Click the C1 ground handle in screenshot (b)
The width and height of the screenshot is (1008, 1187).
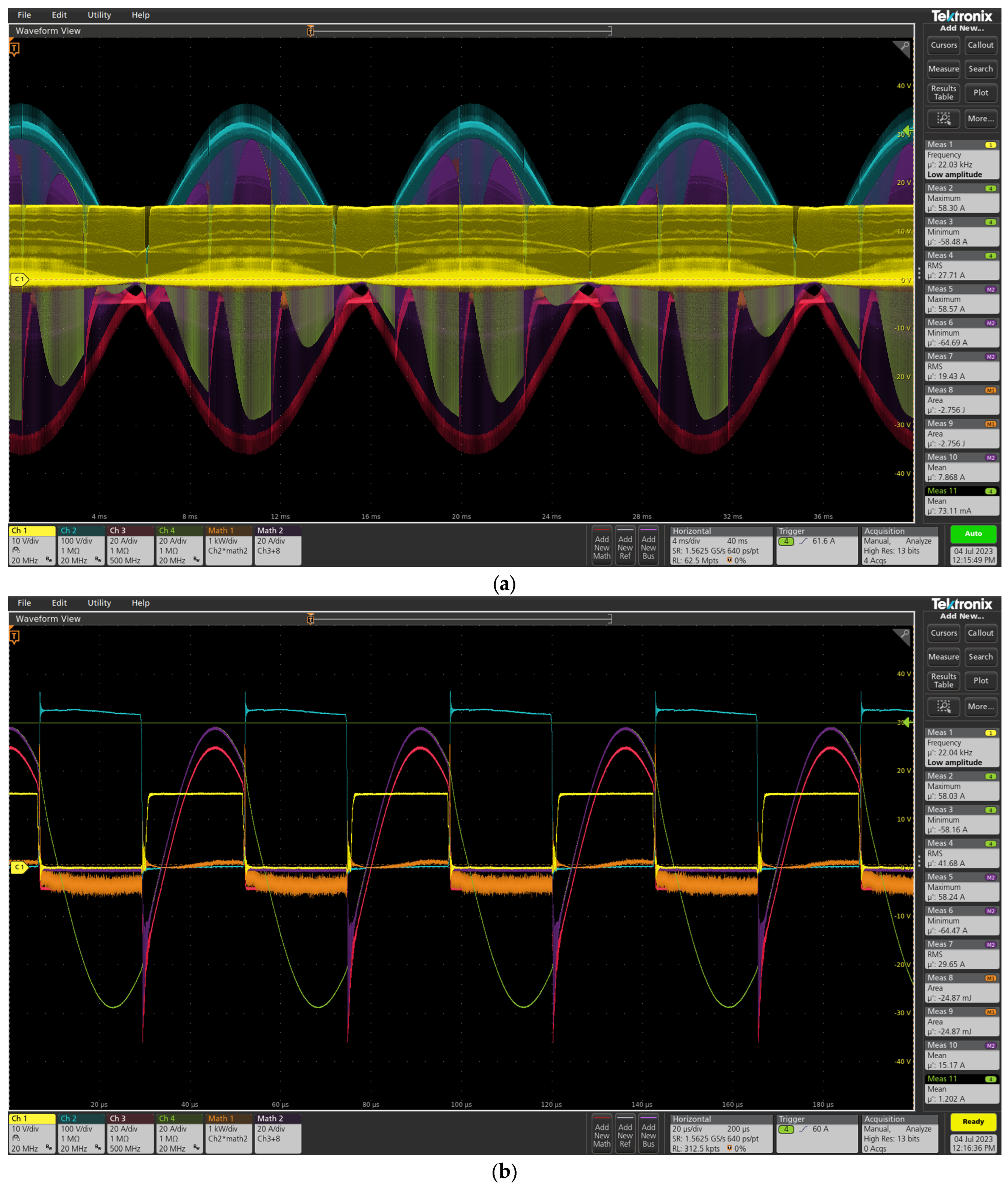(19, 867)
